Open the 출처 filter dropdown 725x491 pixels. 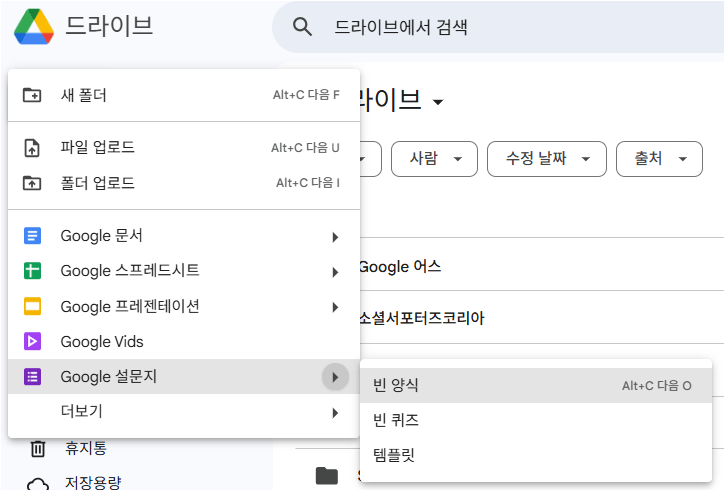coord(659,159)
